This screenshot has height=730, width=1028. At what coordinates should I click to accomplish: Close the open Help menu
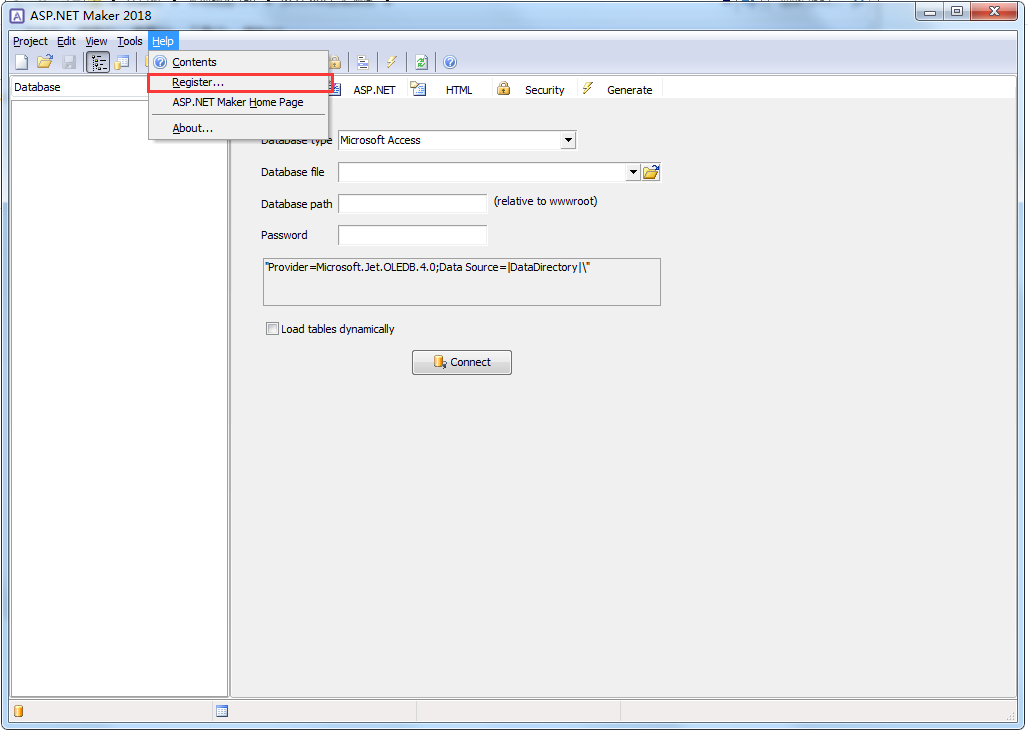tap(163, 41)
